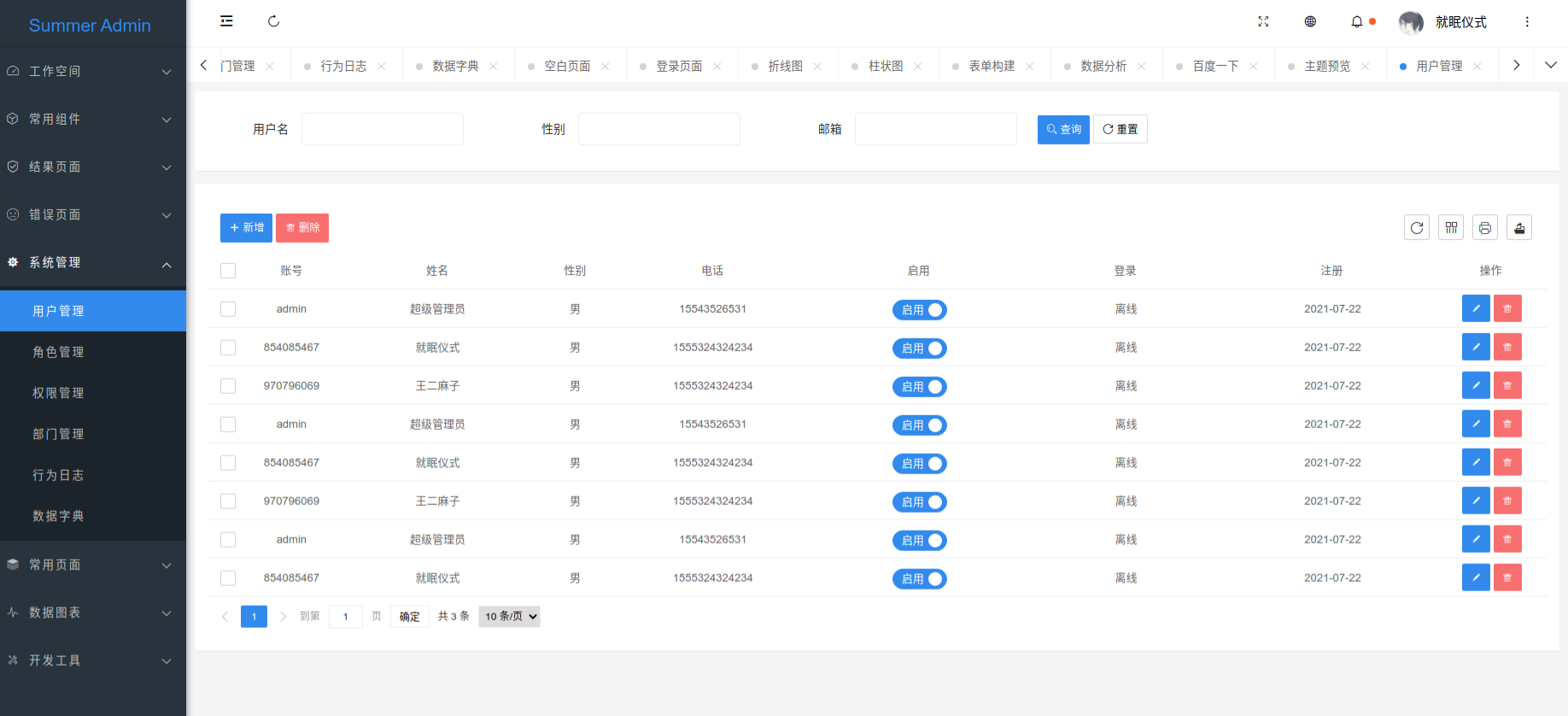Image resolution: width=1568 pixels, height=716 pixels.
Task: Check the select-all header checkbox
Action: (x=228, y=271)
